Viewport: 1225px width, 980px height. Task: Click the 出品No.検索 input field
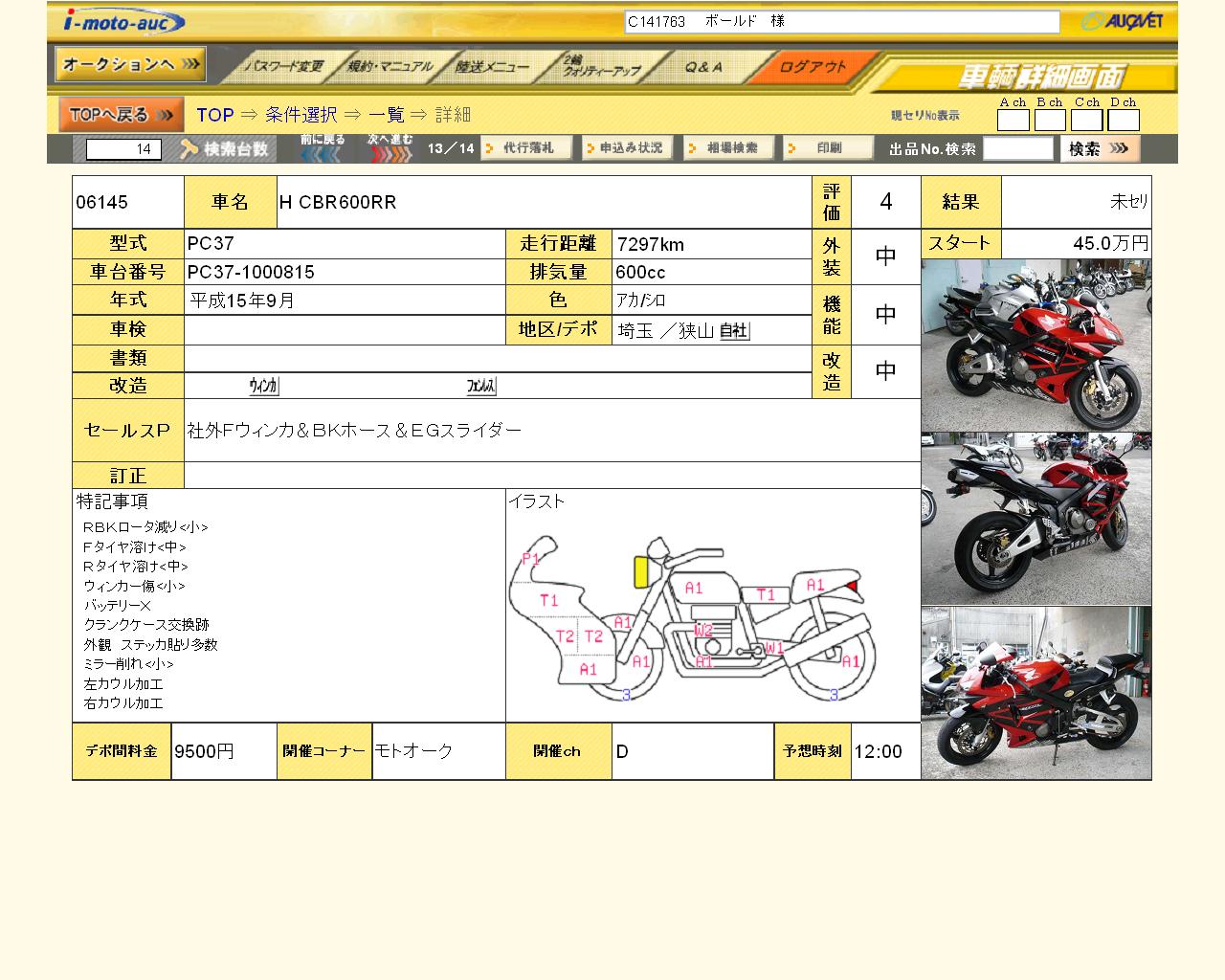coord(1018,148)
